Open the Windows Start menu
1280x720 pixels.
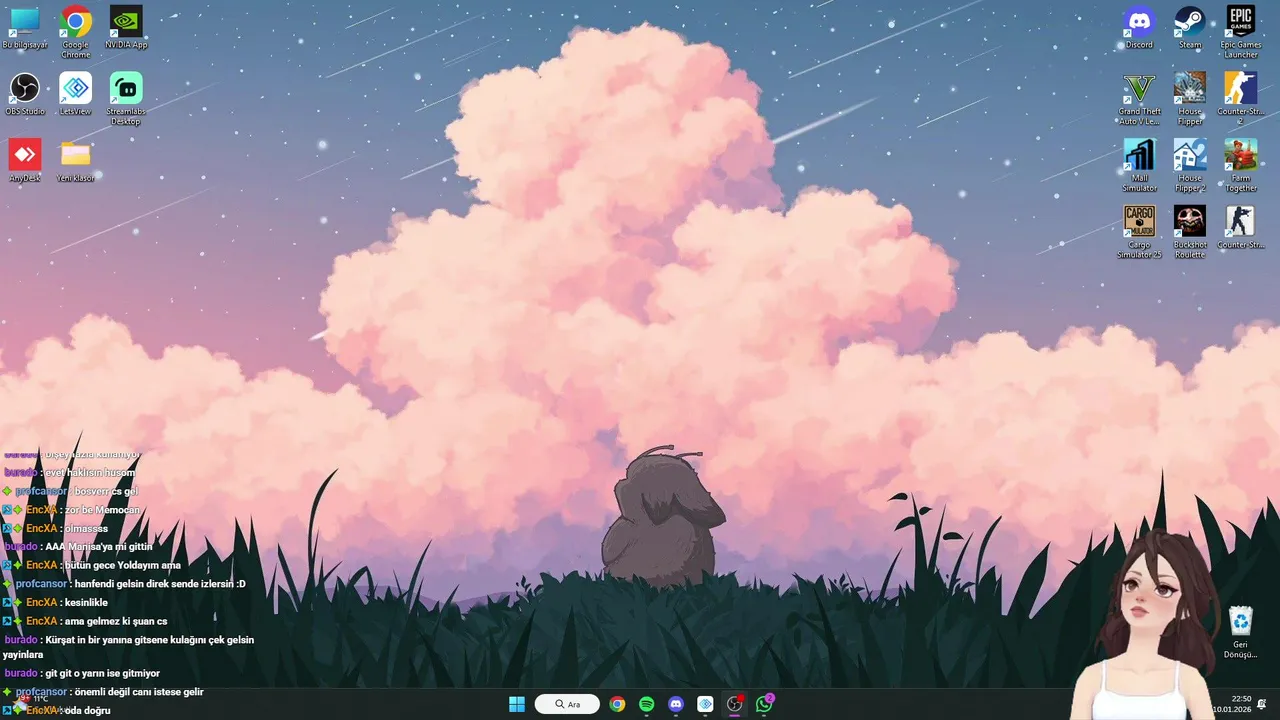(517, 704)
